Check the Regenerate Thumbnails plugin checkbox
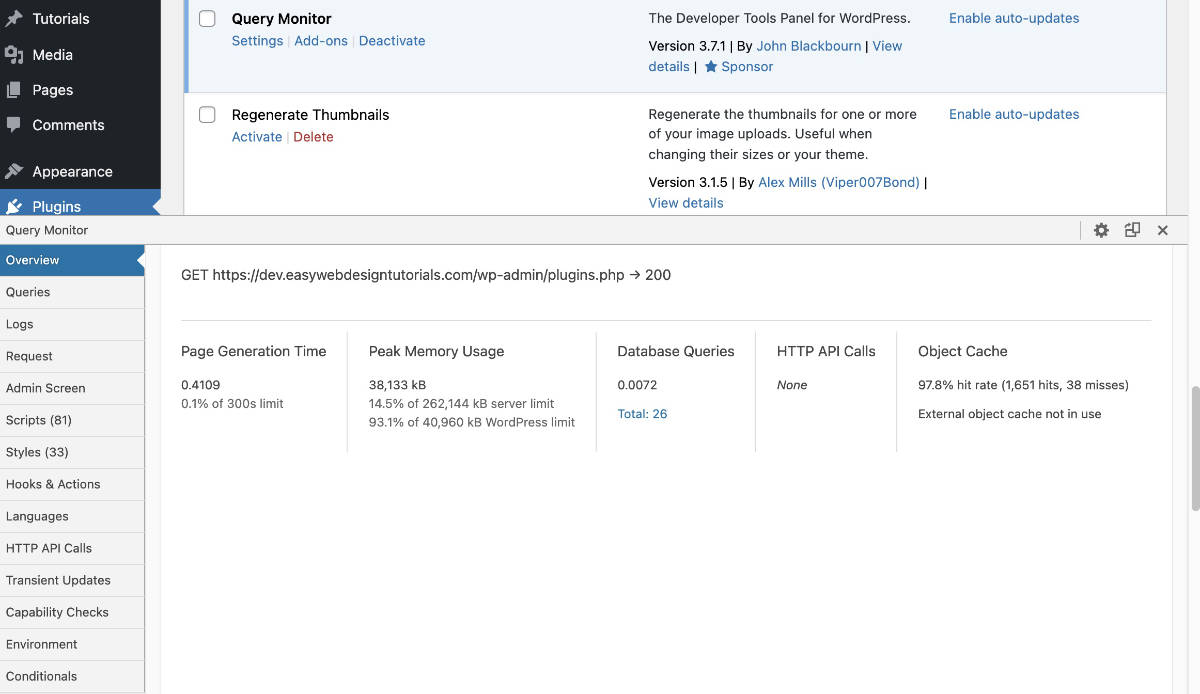This screenshot has width=1200, height=694. tap(207, 115)
